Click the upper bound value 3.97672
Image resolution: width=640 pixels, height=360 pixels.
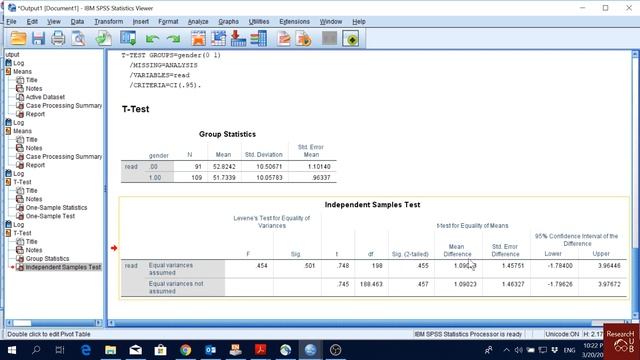(609, 284)
